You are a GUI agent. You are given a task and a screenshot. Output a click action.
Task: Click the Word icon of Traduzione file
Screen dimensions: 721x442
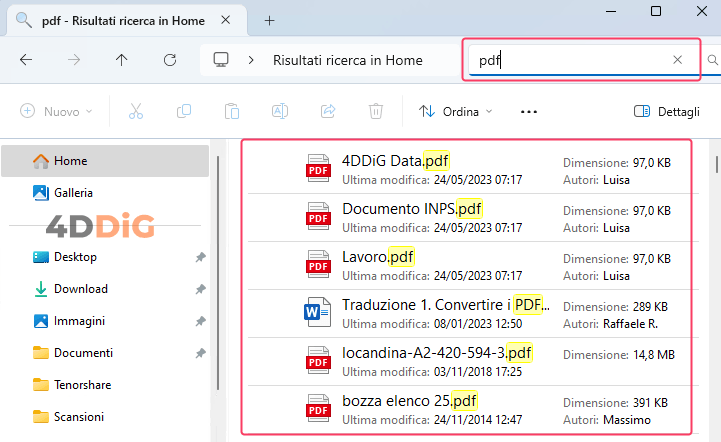(x=317, y=312)
